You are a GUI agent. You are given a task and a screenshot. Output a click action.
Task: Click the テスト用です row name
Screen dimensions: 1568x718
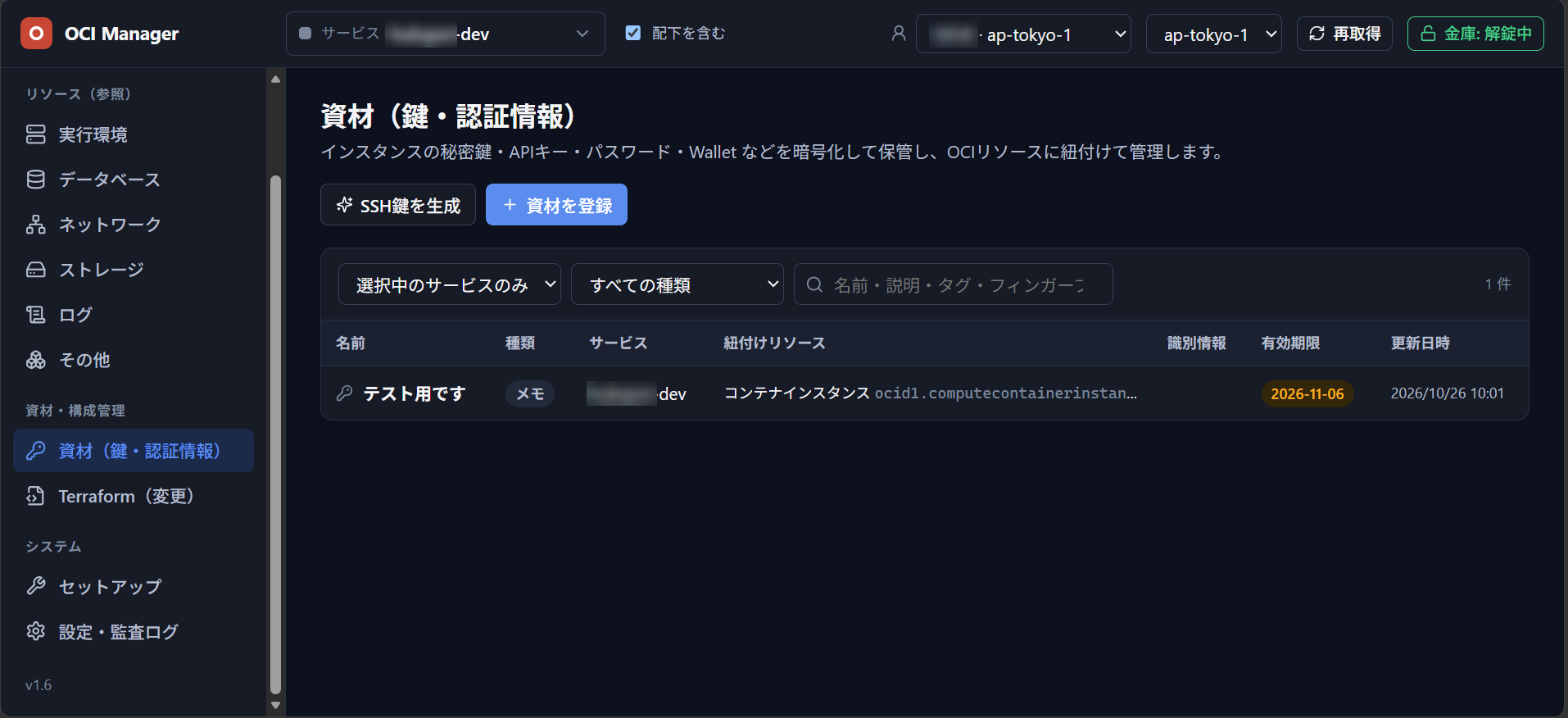tap(415, 393)
